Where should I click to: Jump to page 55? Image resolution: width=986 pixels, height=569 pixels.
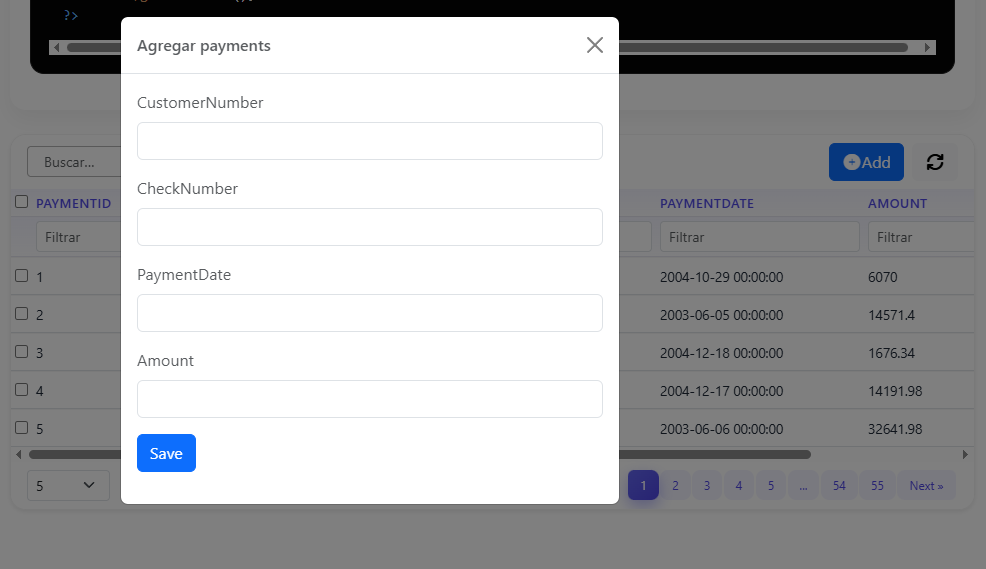pyautogui.click(x=877, y=486)
